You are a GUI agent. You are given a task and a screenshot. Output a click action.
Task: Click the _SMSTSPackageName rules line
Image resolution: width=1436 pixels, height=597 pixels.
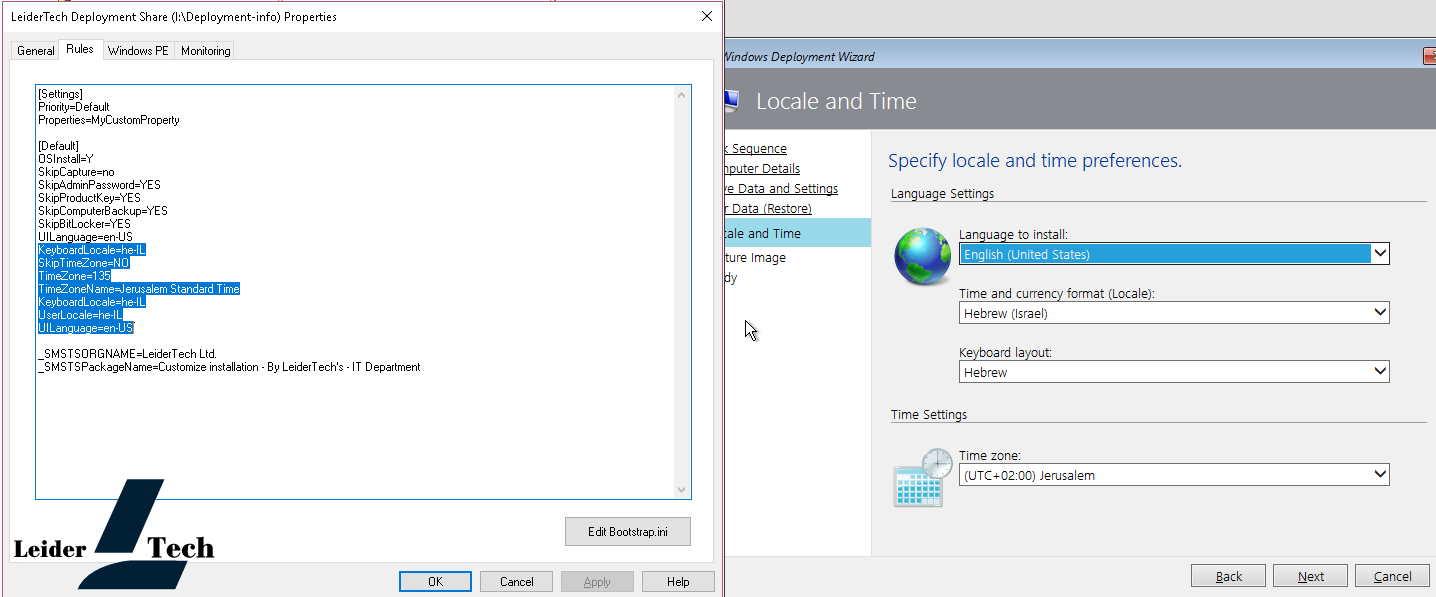click(x=229, y=367)
